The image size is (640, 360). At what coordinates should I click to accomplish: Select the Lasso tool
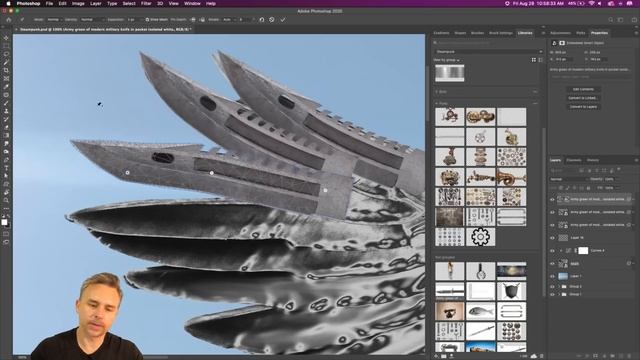pyautogui.click(x=6, y=54)
